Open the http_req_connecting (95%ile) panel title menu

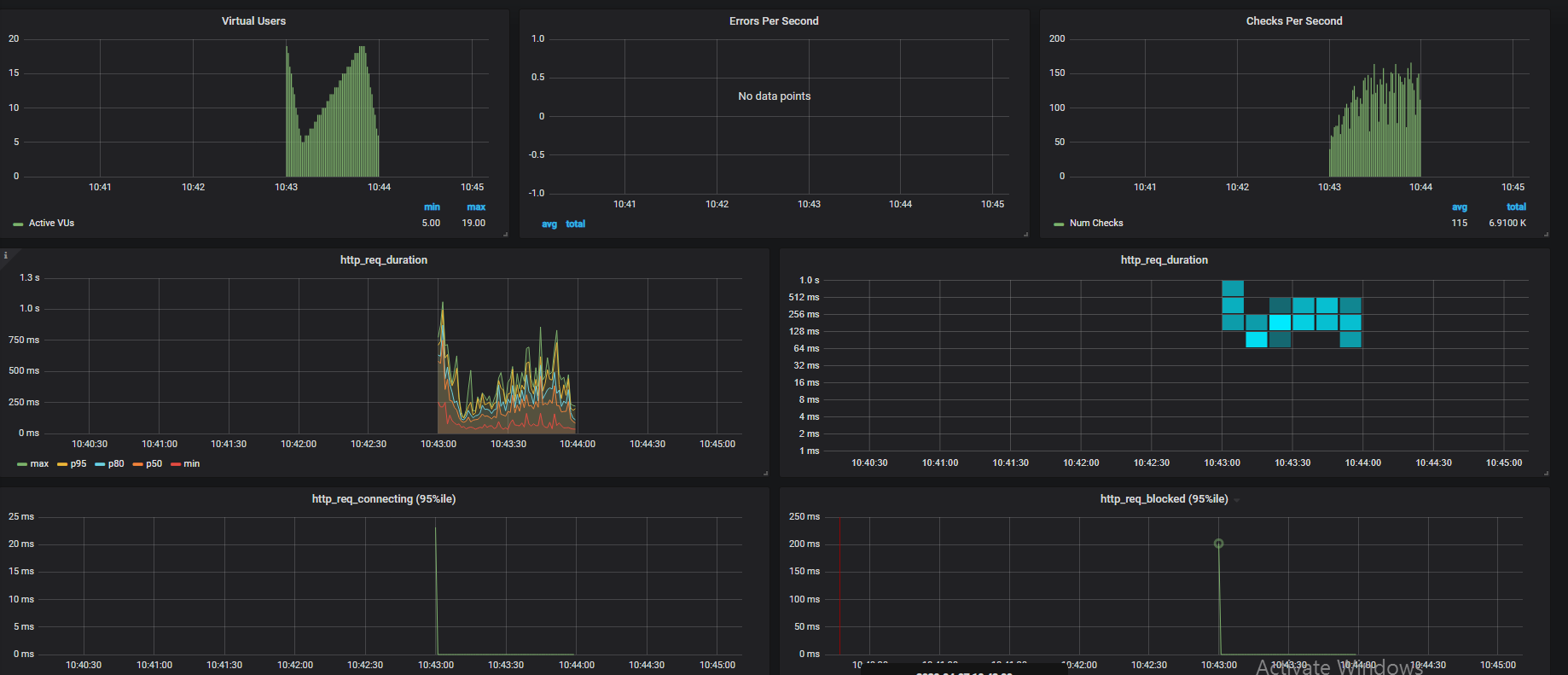click(383, 499)
